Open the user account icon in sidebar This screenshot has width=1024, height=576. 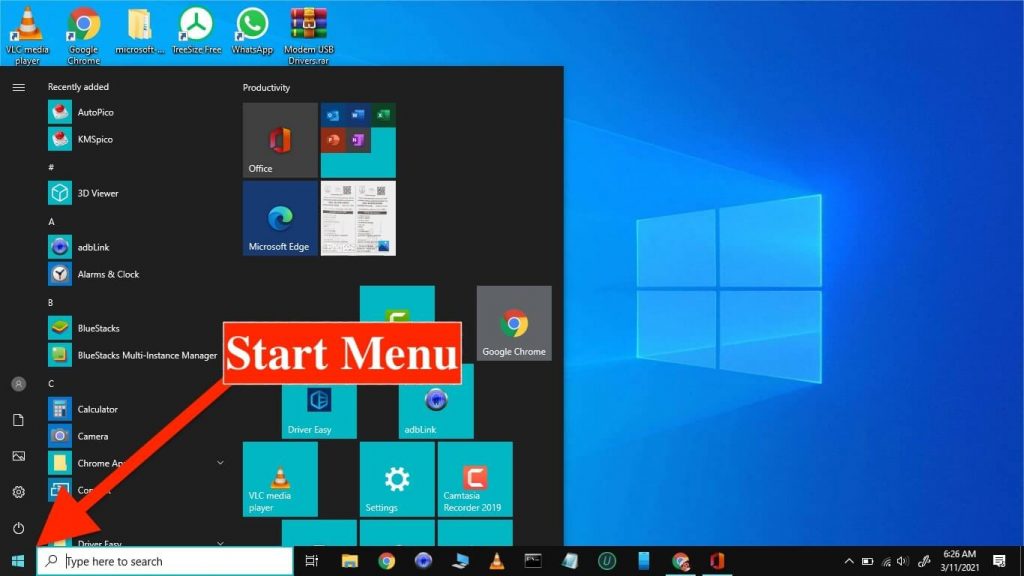(x=18, y=384)
